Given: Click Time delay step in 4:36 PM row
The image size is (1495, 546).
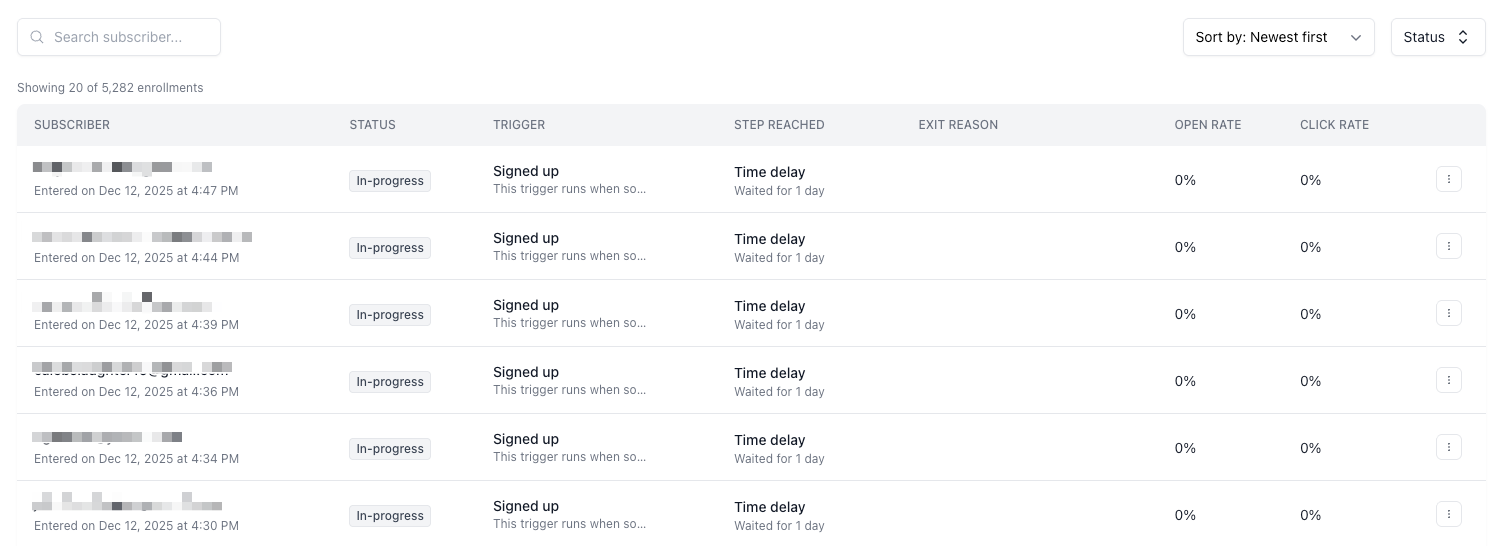Looking at the screenshot, I should (769, 373).
